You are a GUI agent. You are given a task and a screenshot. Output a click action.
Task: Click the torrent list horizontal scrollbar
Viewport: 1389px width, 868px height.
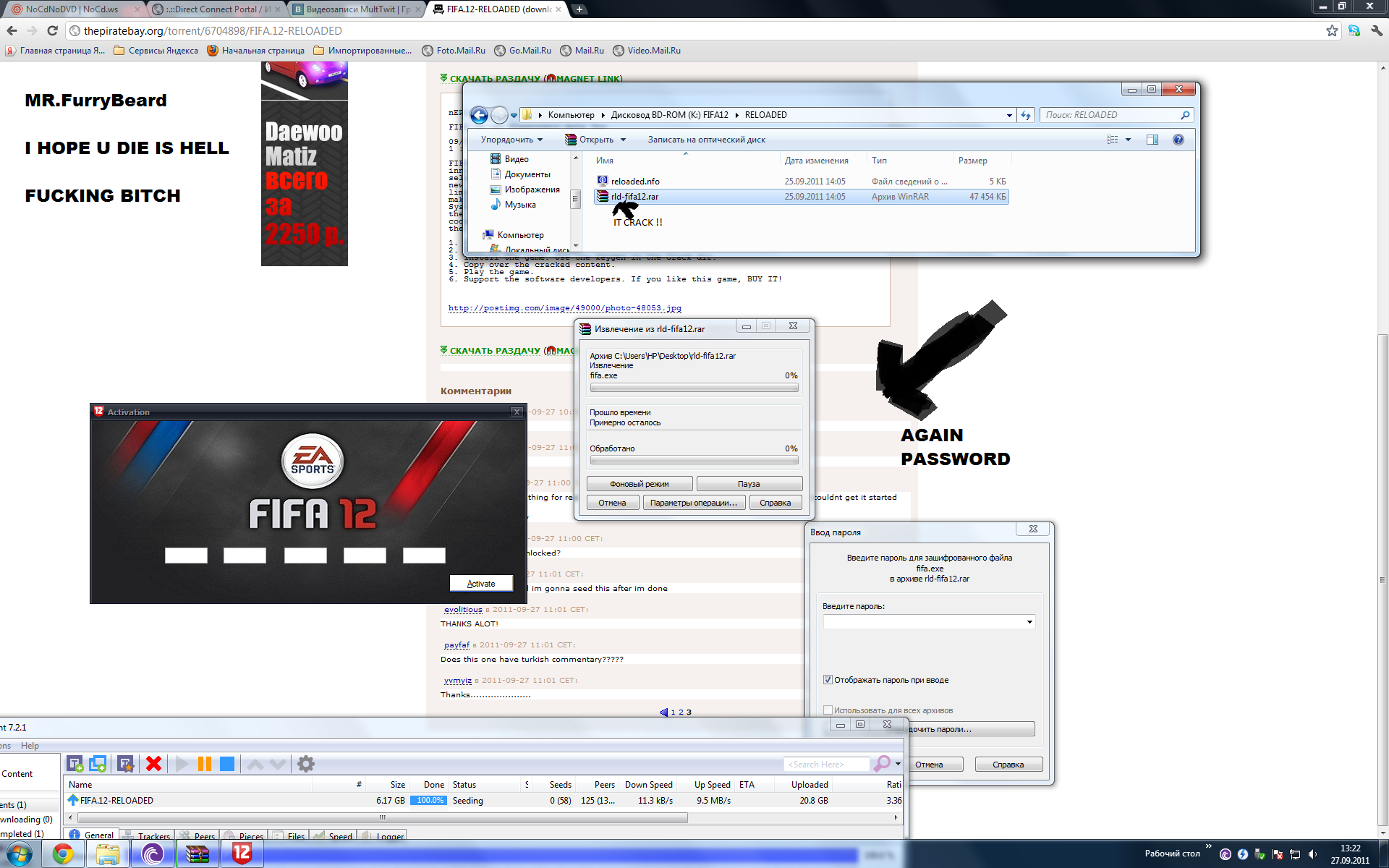(383, 818)
